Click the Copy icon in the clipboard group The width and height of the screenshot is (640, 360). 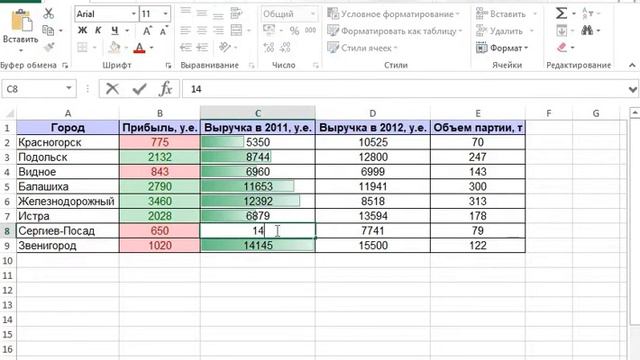tap(48, 31)
